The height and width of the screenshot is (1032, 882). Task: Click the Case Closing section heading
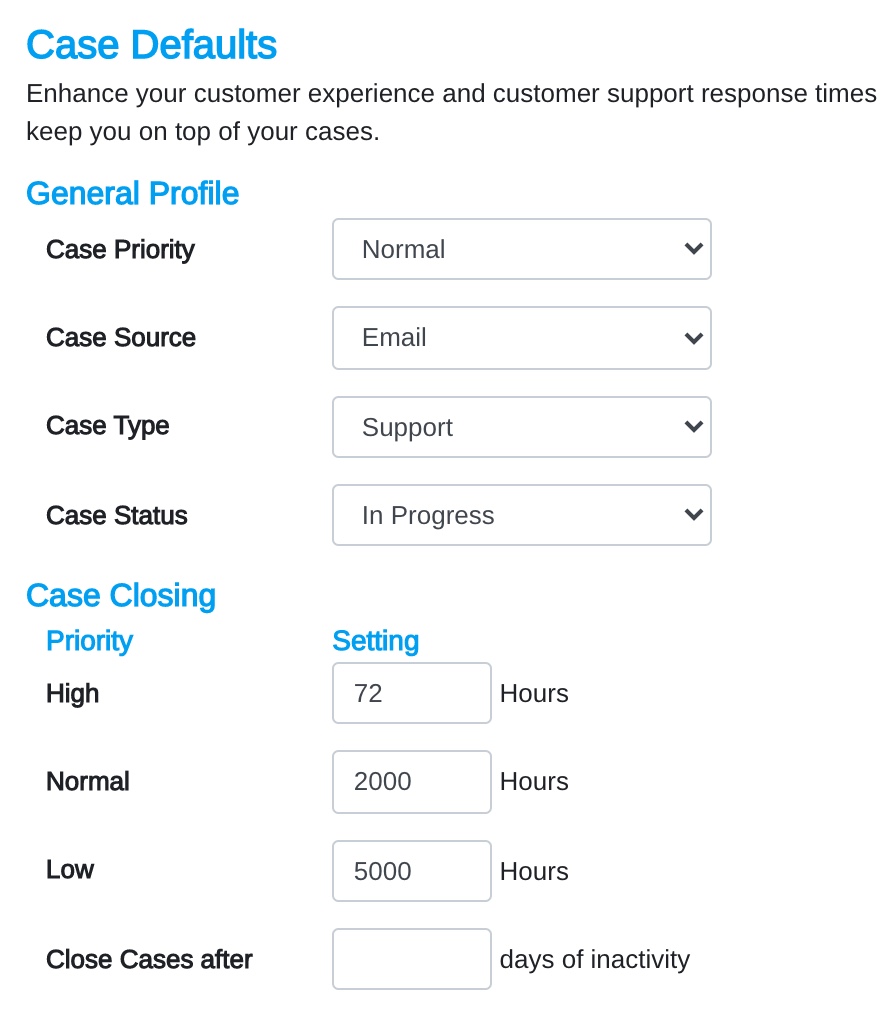point(121,596)
